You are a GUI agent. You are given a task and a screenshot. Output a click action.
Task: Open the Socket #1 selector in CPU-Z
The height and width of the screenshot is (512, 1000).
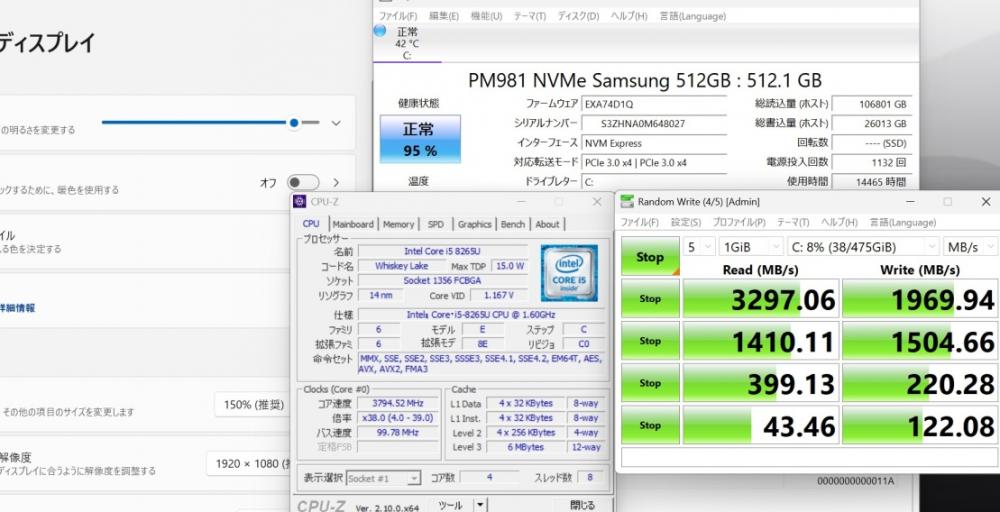[383, 478]
